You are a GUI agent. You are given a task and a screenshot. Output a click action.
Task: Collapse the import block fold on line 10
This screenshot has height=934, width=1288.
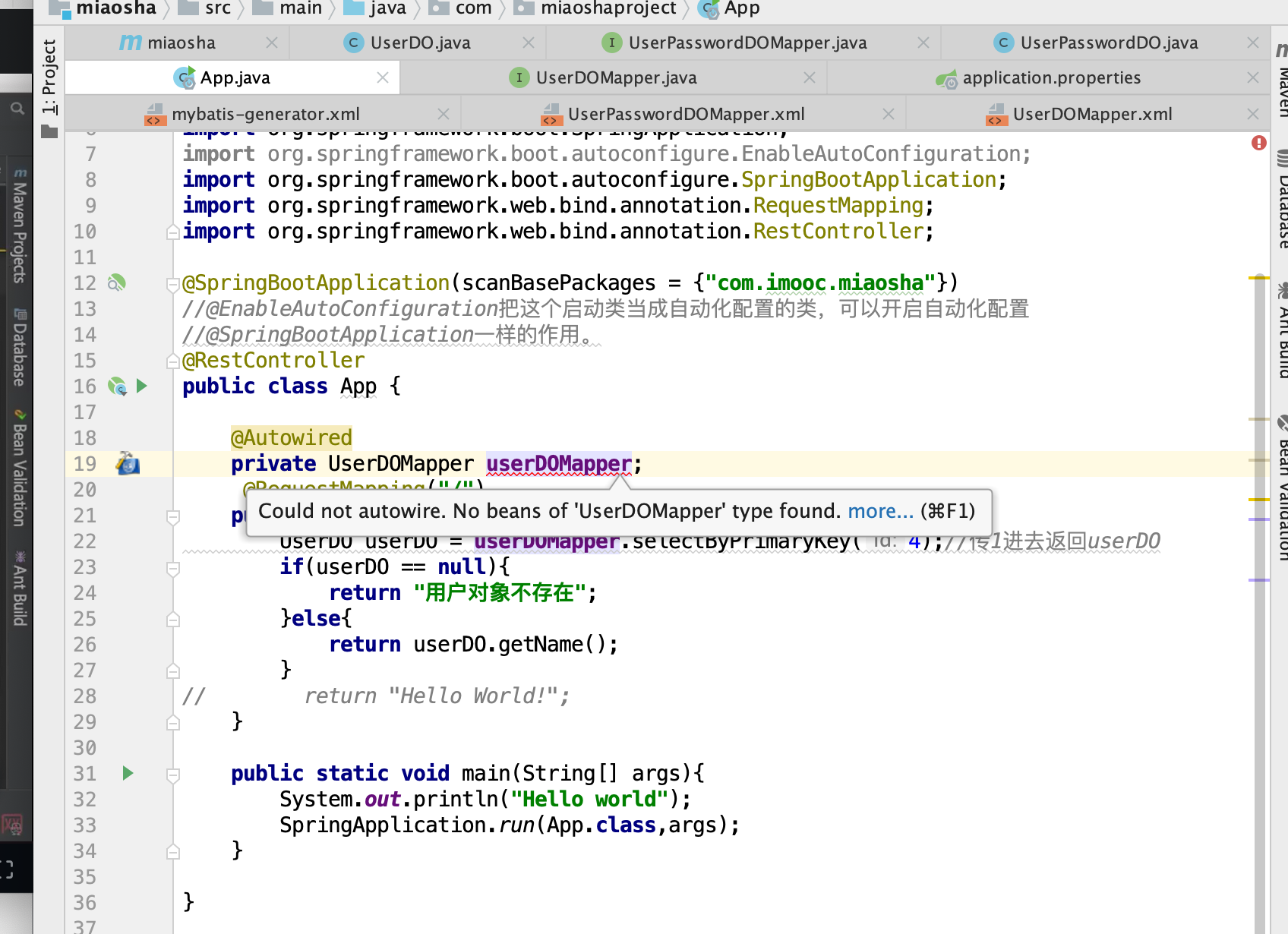(x=172, y=232)
